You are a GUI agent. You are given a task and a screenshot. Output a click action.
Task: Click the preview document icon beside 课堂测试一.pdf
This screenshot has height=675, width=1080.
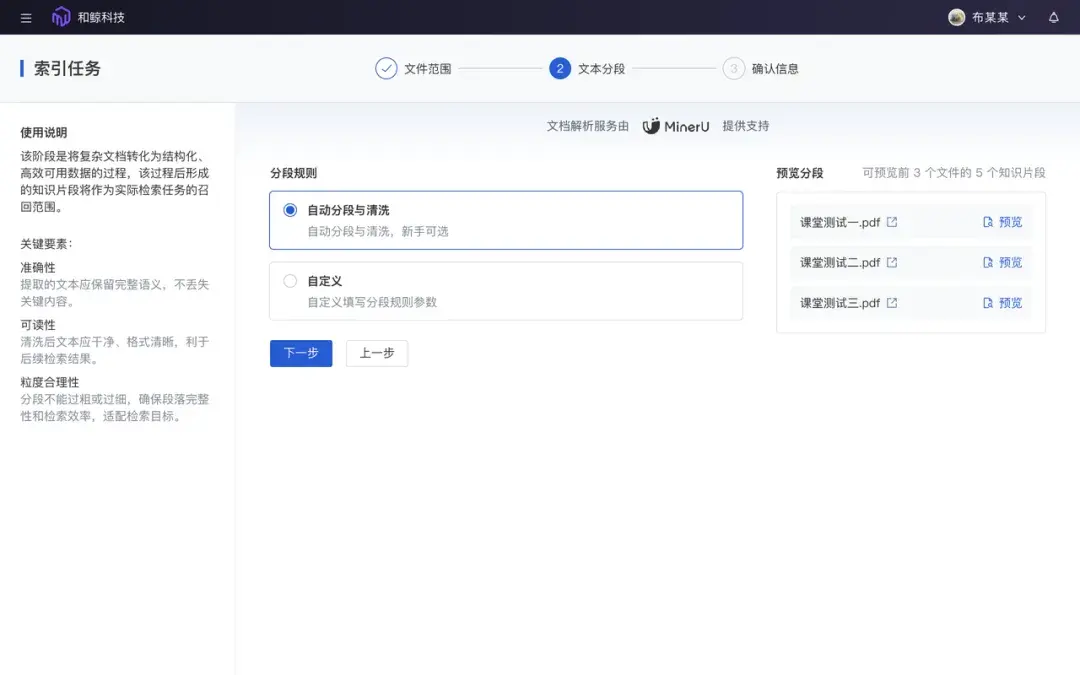pos(988,222)
